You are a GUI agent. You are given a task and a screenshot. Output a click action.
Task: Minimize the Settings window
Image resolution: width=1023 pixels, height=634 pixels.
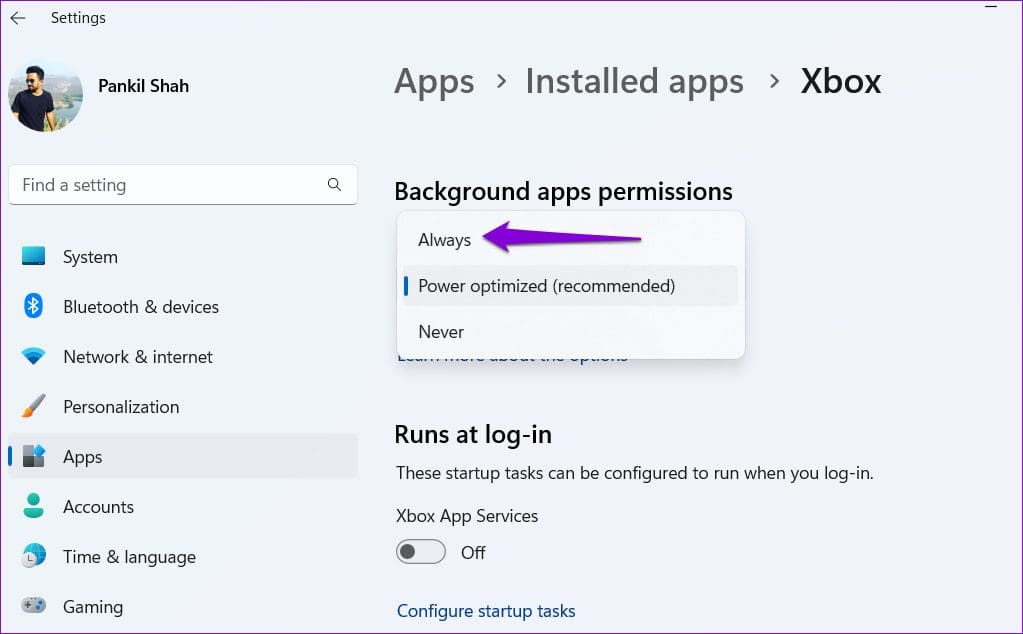(x=991, y=6)
